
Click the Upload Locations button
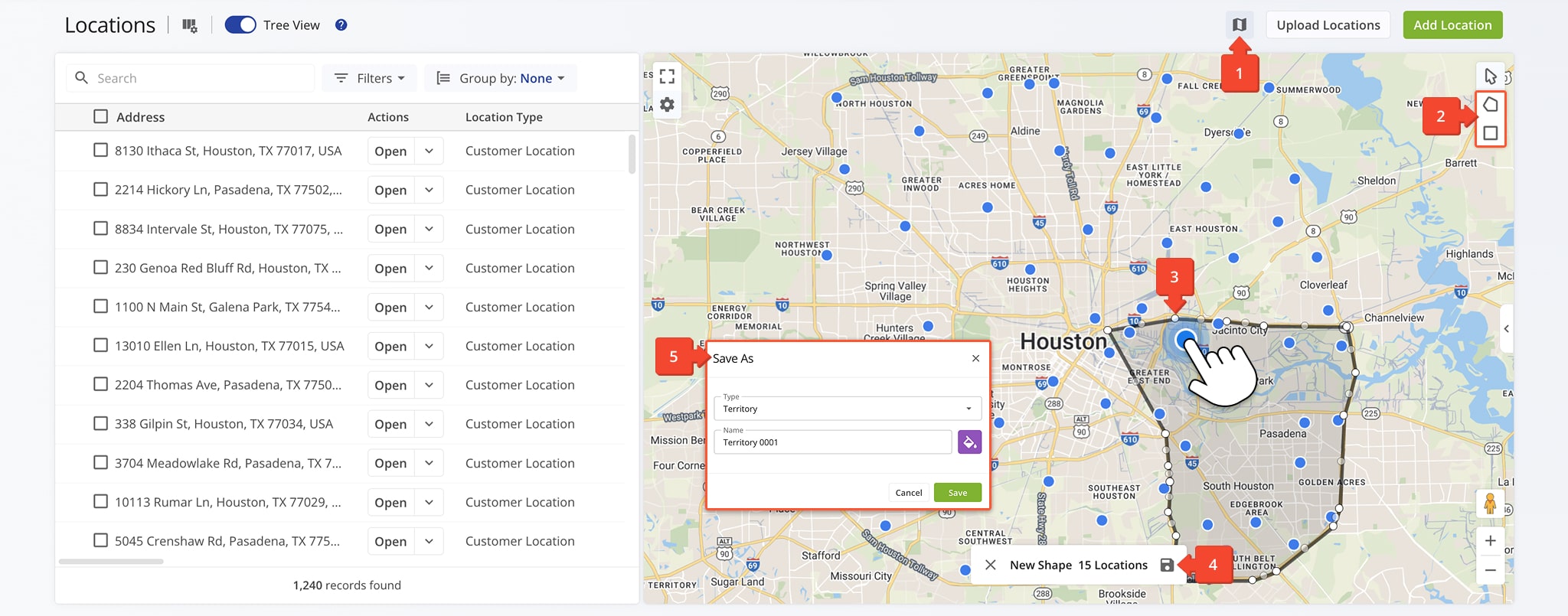1328,25
